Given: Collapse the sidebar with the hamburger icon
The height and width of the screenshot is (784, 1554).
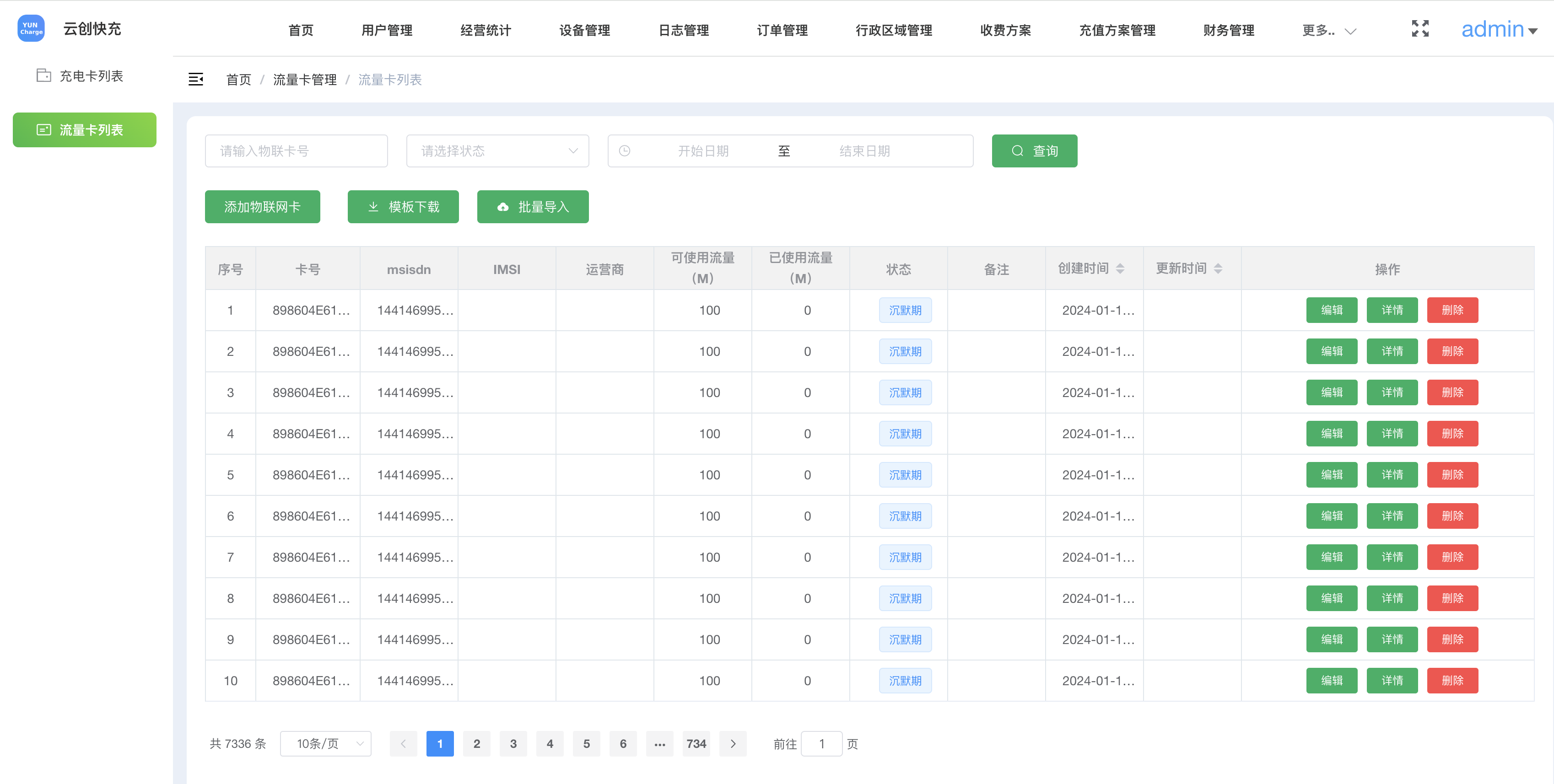Looking at the screenshot, I should tap(195, 79).
